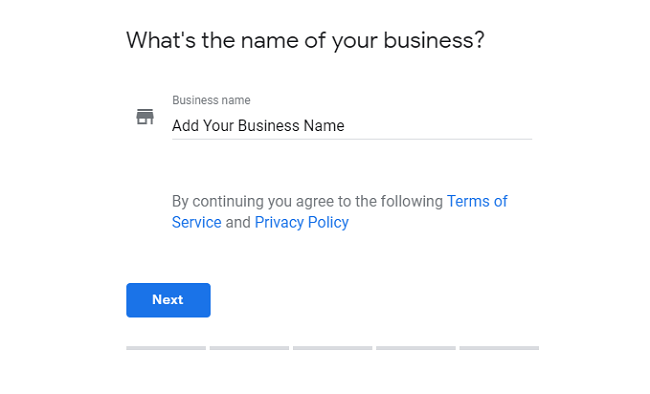
Task: Click the word "name" in the page heading
Action: 269,41
